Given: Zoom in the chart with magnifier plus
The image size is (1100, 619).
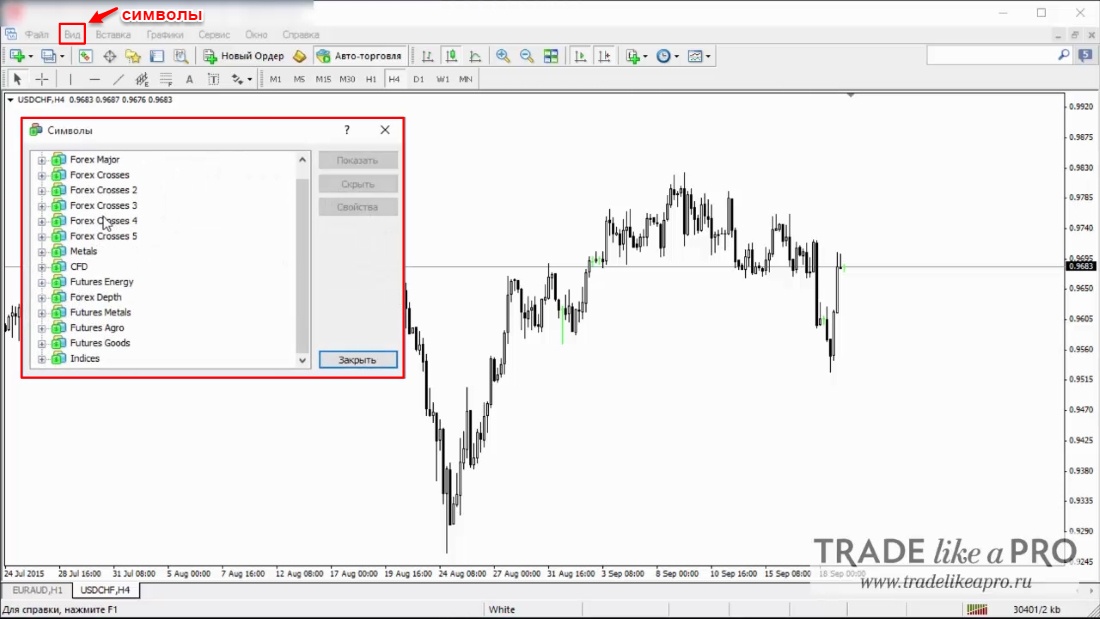Looking at the screenshot, I should tap(503, 56).
